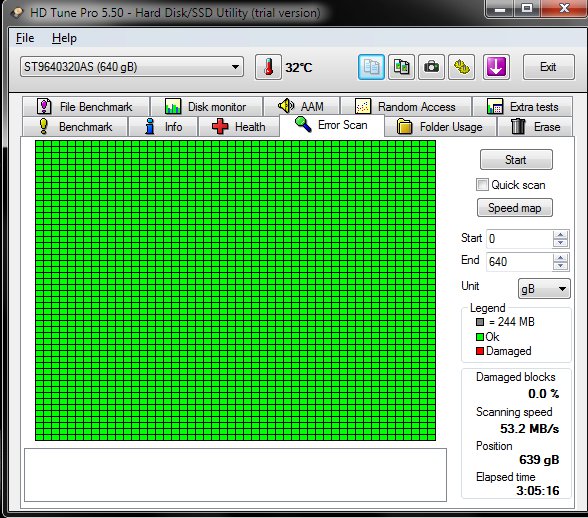Decrease the Start value spinner

click(x=560, y=243)
